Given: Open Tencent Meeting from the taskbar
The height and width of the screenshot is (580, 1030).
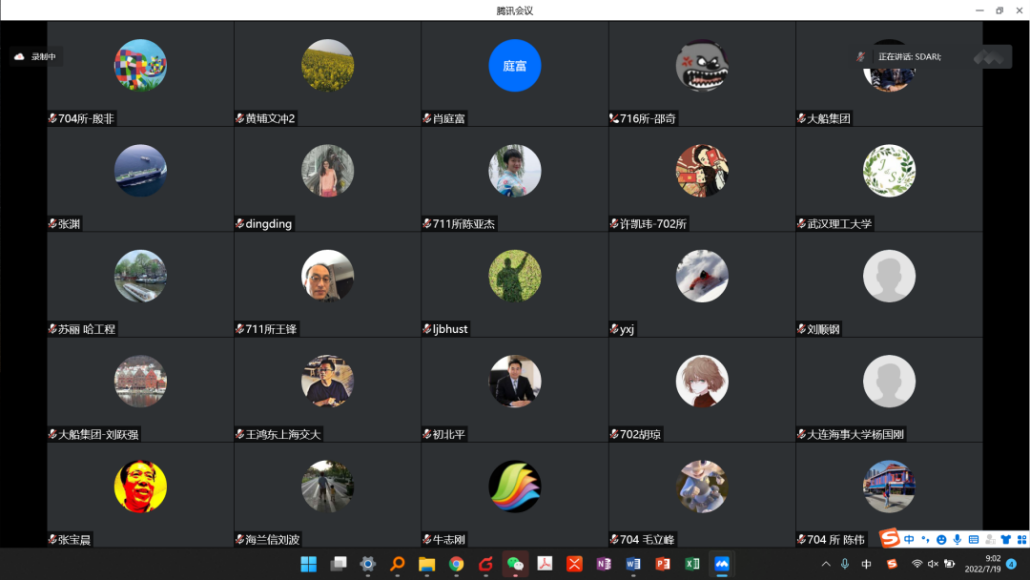Looking at the screenshot, I should (x=720, y=564).
